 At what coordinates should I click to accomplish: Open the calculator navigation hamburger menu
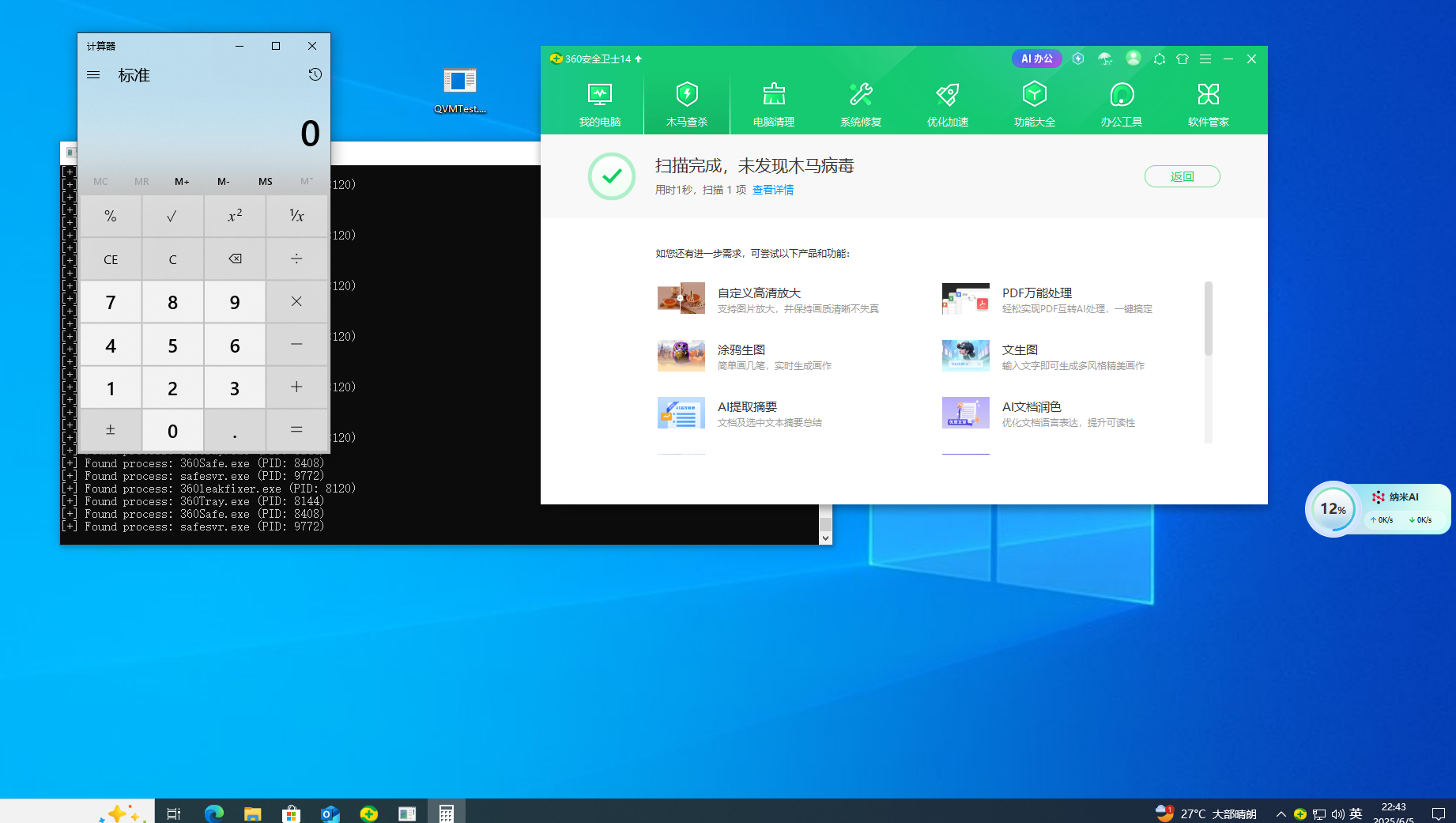click(x=93, y=75)
